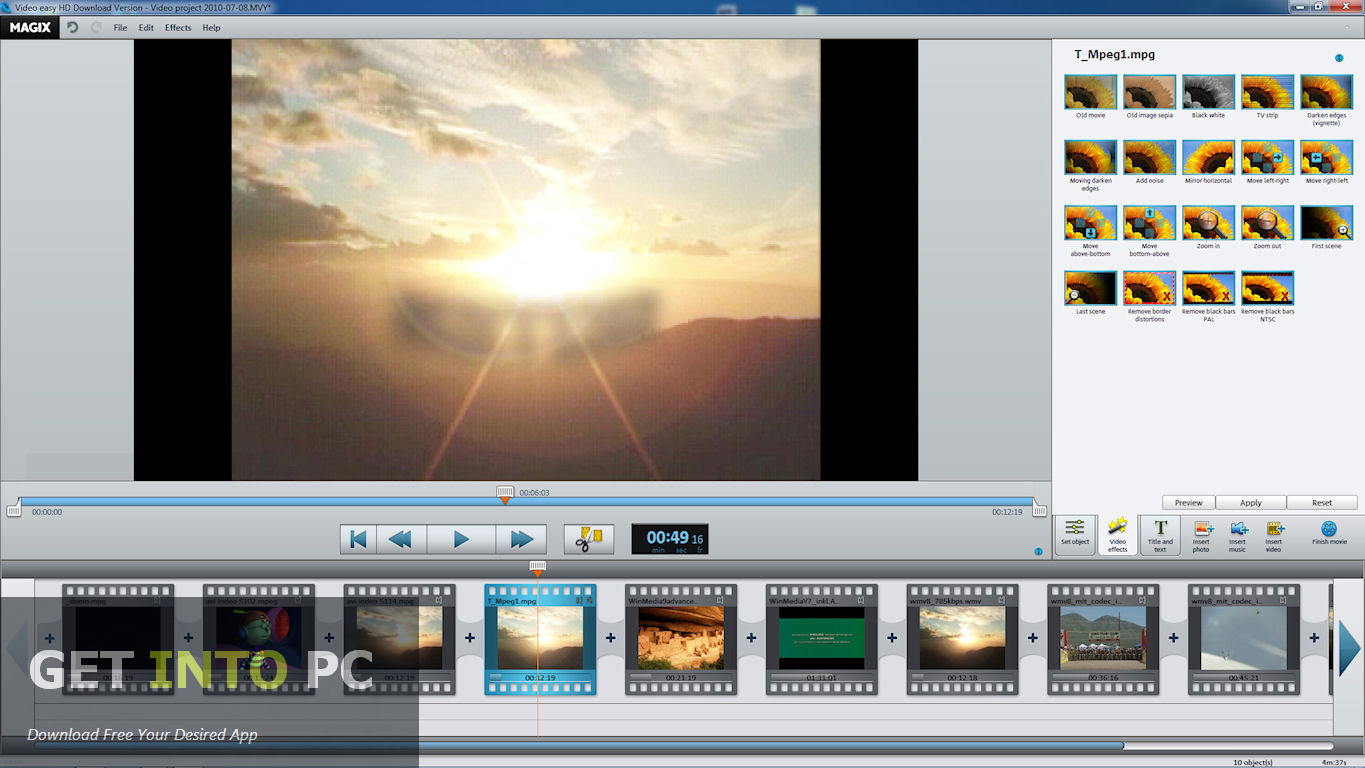Toggle audio icon on WinMediaV7_inkl clip
This screenshot has height=768, width=1365.
coord(861,601)
